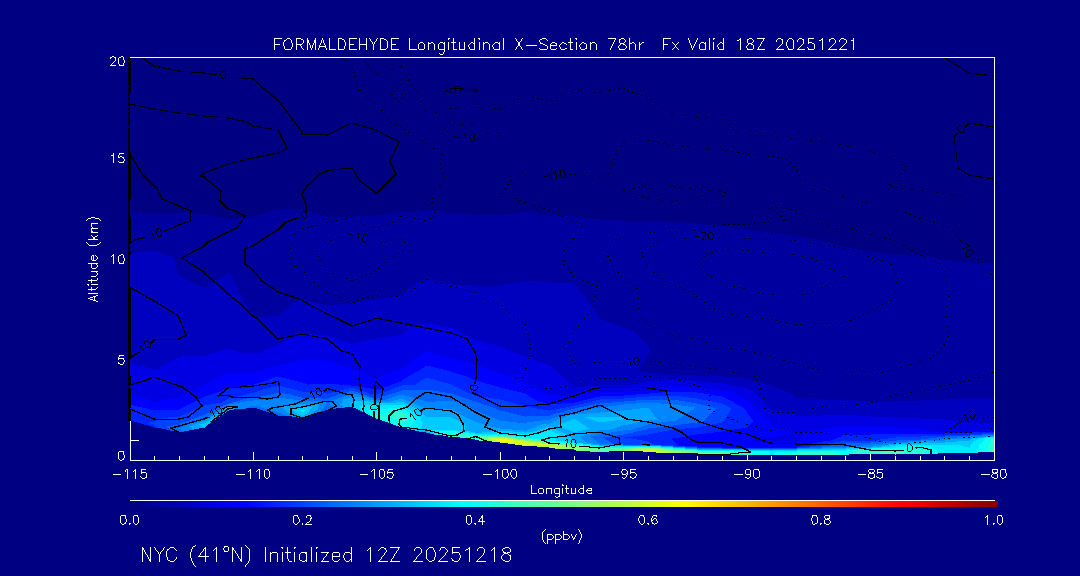This screenshot has width=1080, height=576.
Task: Click the 0.2 value on colorbar scale
Action: click(302, 520)
